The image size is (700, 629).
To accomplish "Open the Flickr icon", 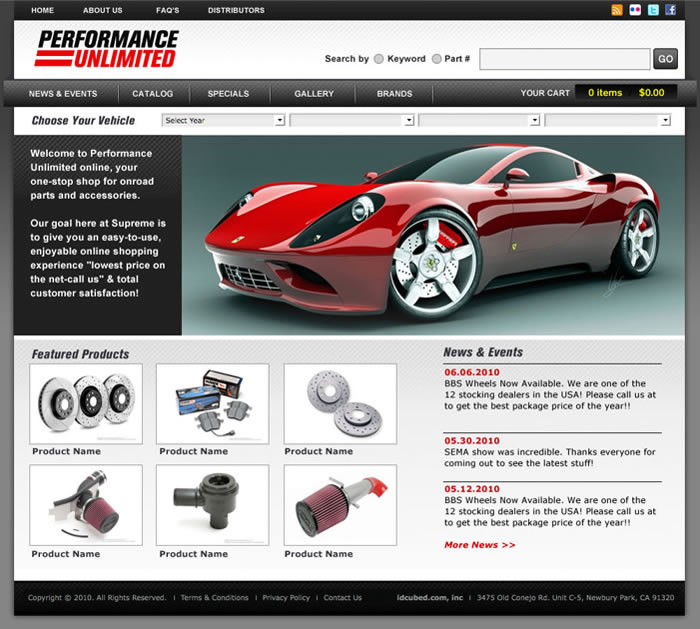I will 635,10.
